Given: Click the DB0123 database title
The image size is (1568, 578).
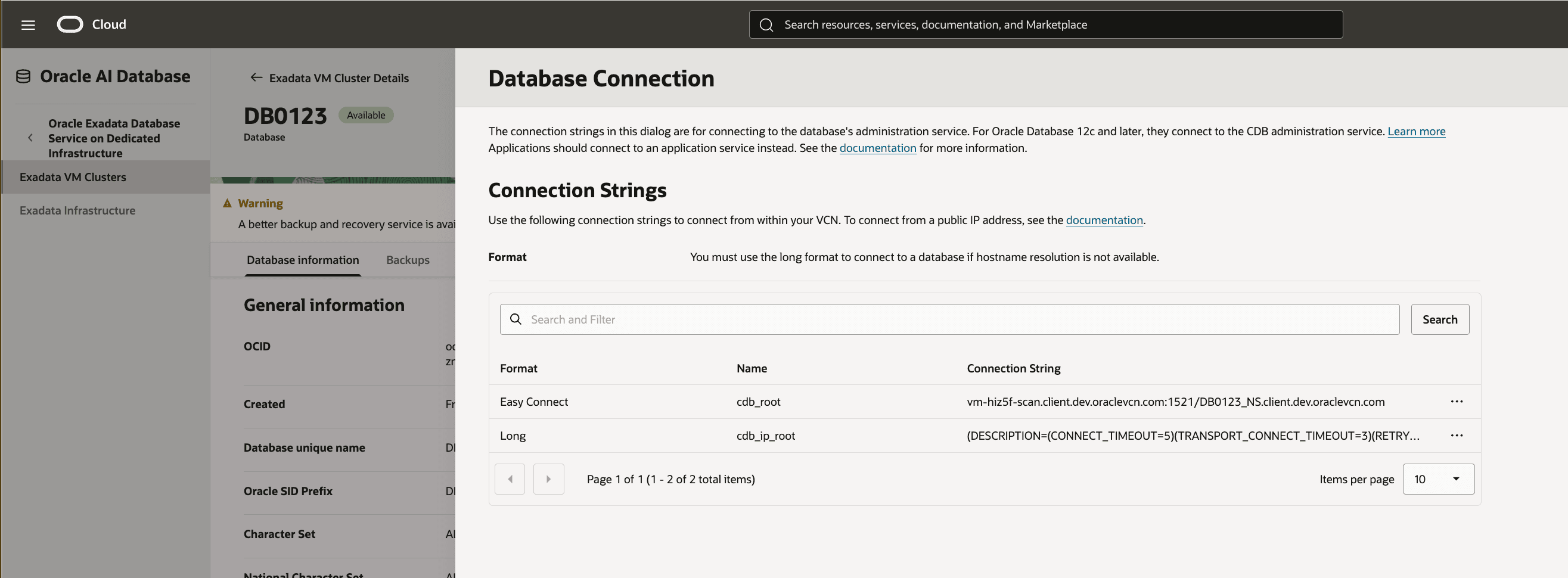Looking at the screenshot, I should 285,116.
